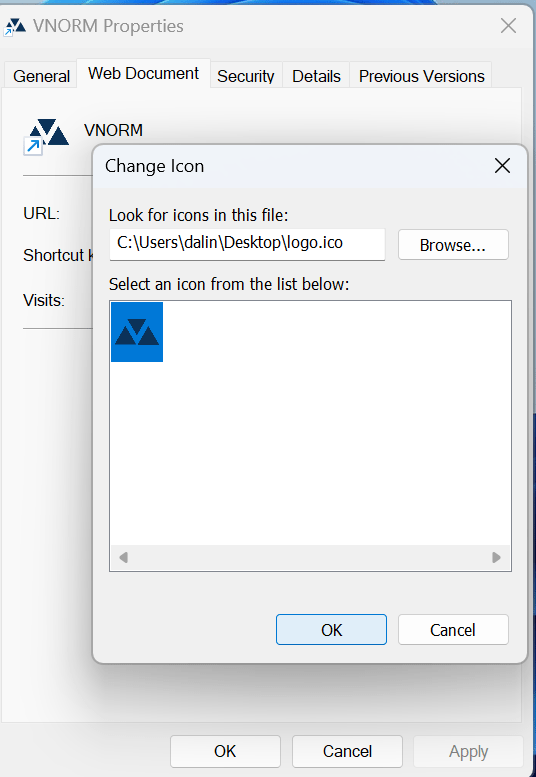Open the Previous Versions tab

click(422, 76)
